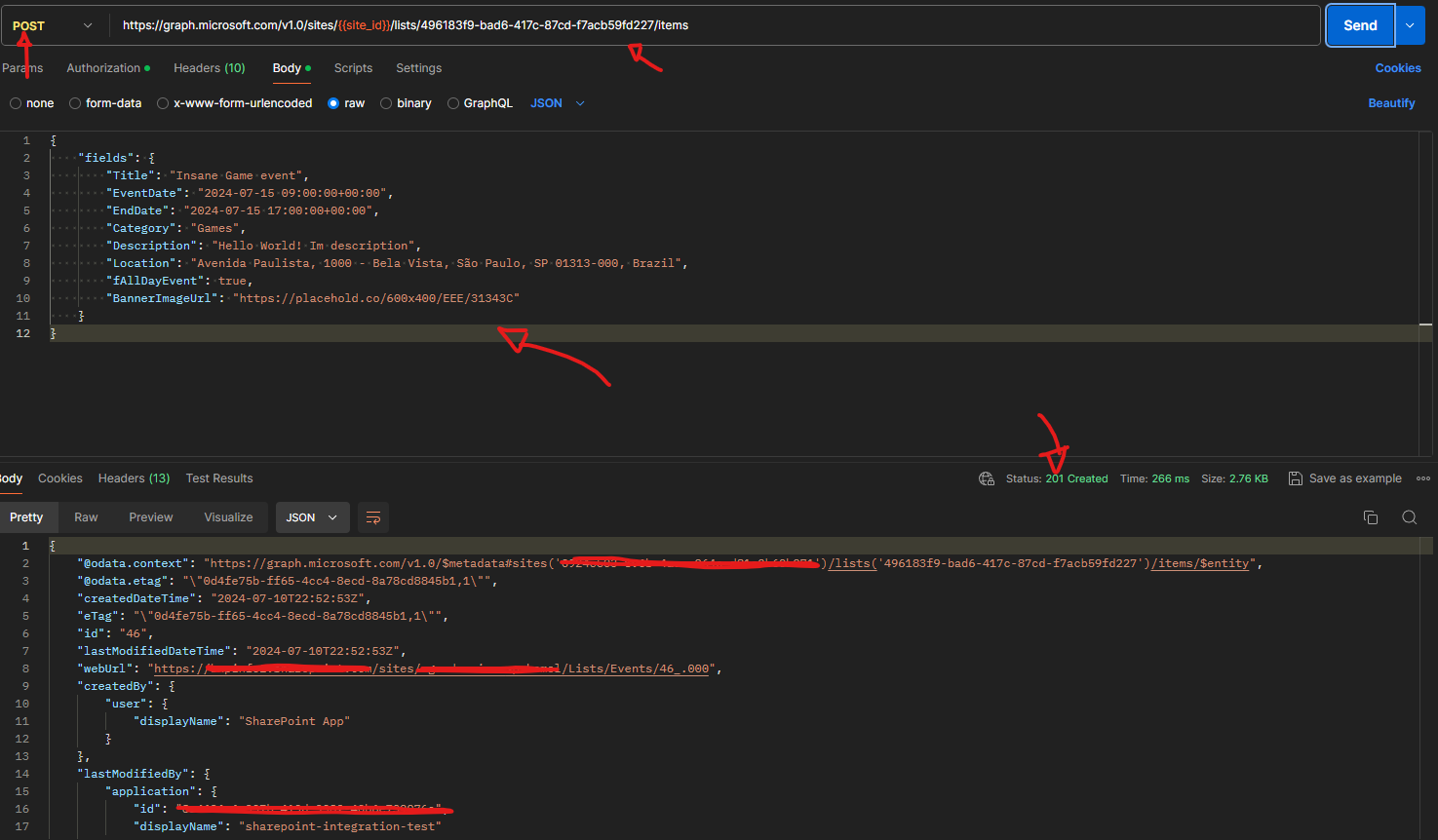The image size is (1438, 840).
Task: Open the Scripts tab
Action: click(353, 68)
